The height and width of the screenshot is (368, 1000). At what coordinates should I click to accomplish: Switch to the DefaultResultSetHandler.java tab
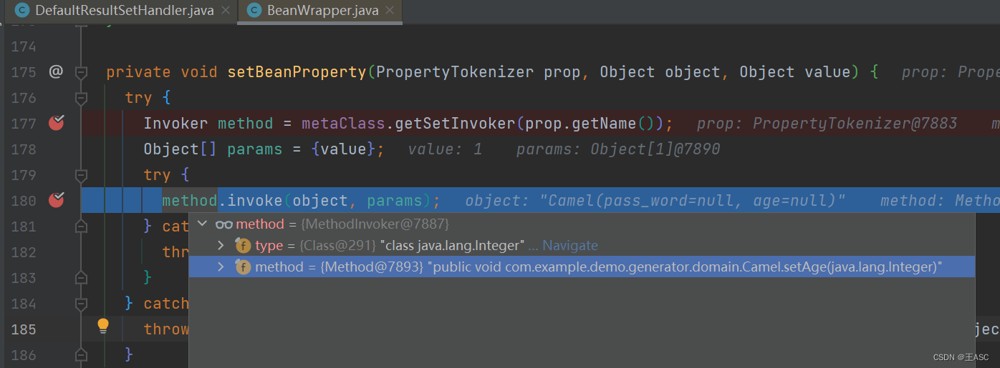124,10
